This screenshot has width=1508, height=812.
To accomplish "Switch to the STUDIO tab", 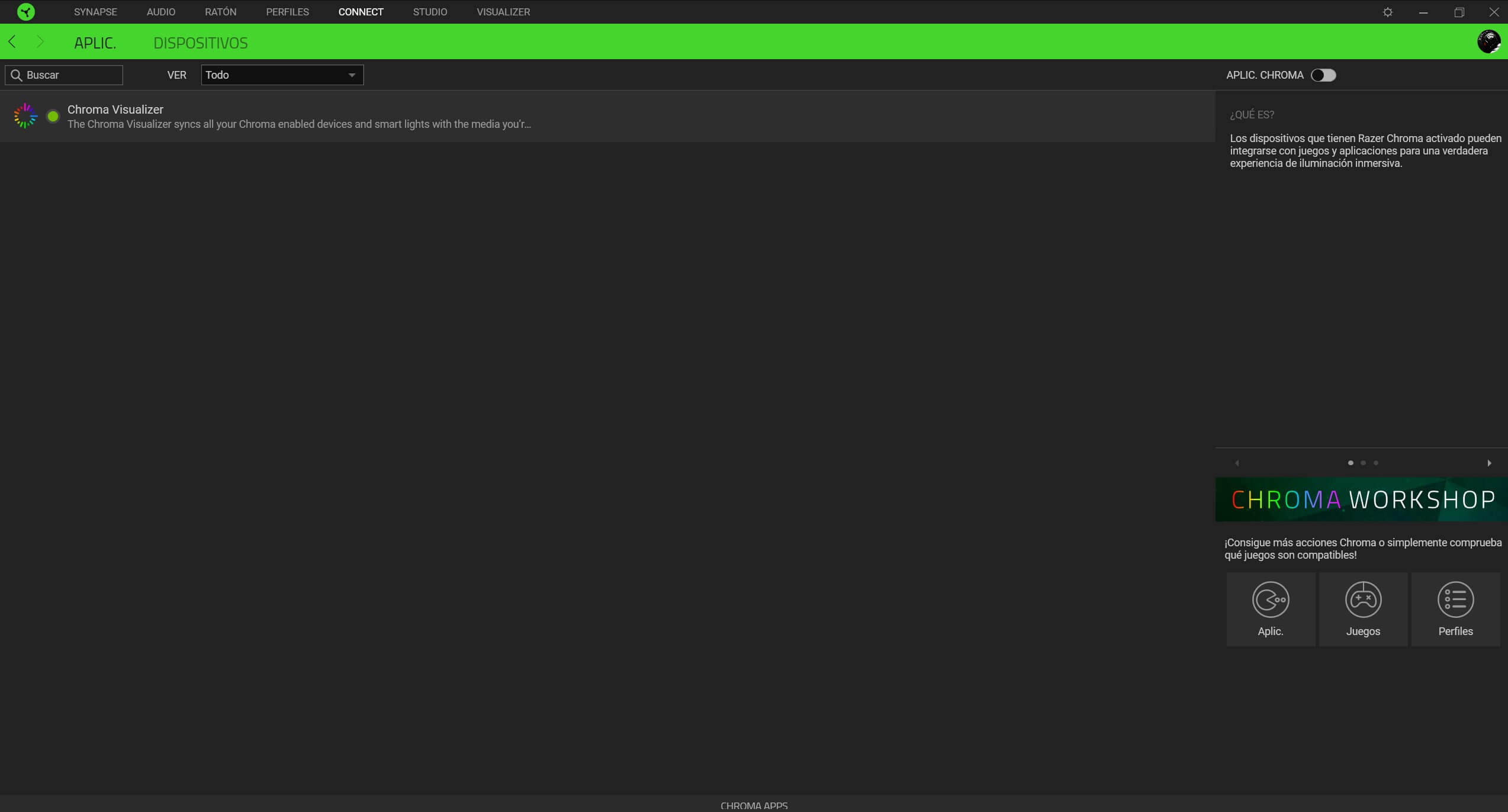I will point(430,12).
